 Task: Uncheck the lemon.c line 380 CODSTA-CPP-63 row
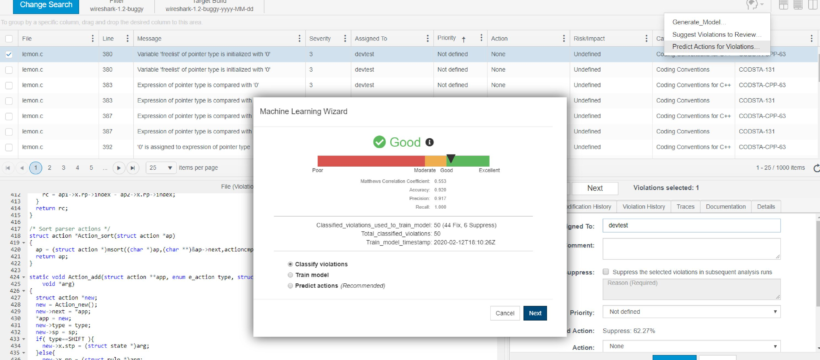coord(9,54)
